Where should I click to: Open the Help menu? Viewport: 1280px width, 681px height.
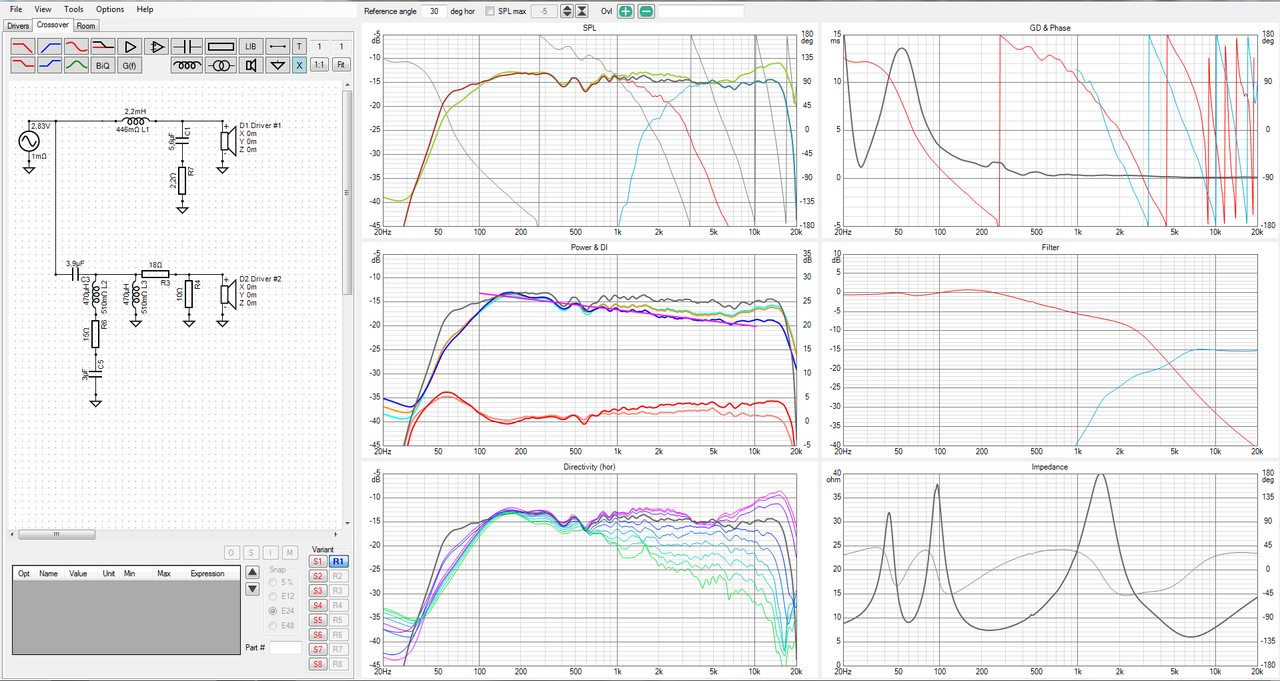145,9
